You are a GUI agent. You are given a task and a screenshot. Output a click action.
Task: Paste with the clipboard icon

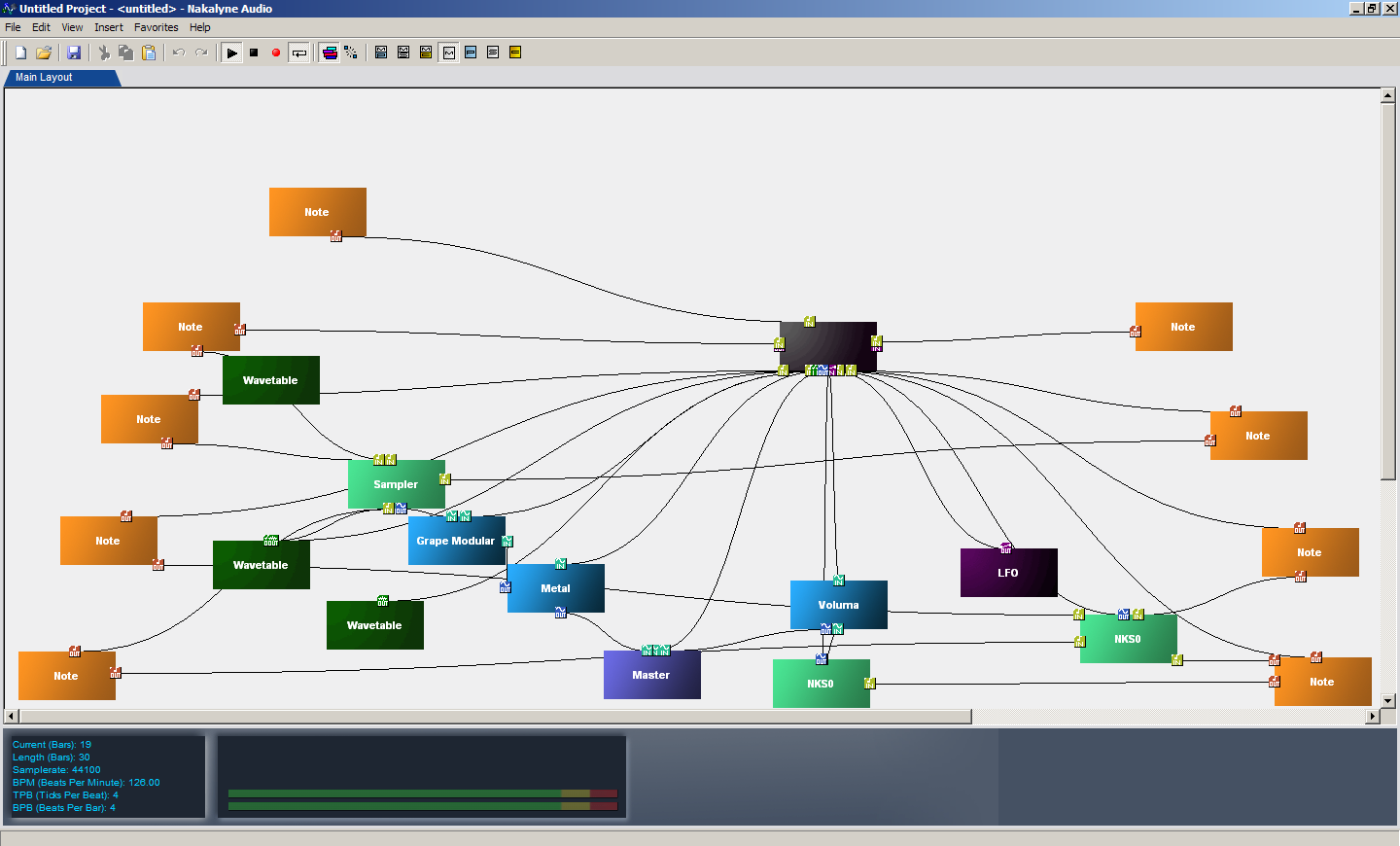[x=149, y=53]
